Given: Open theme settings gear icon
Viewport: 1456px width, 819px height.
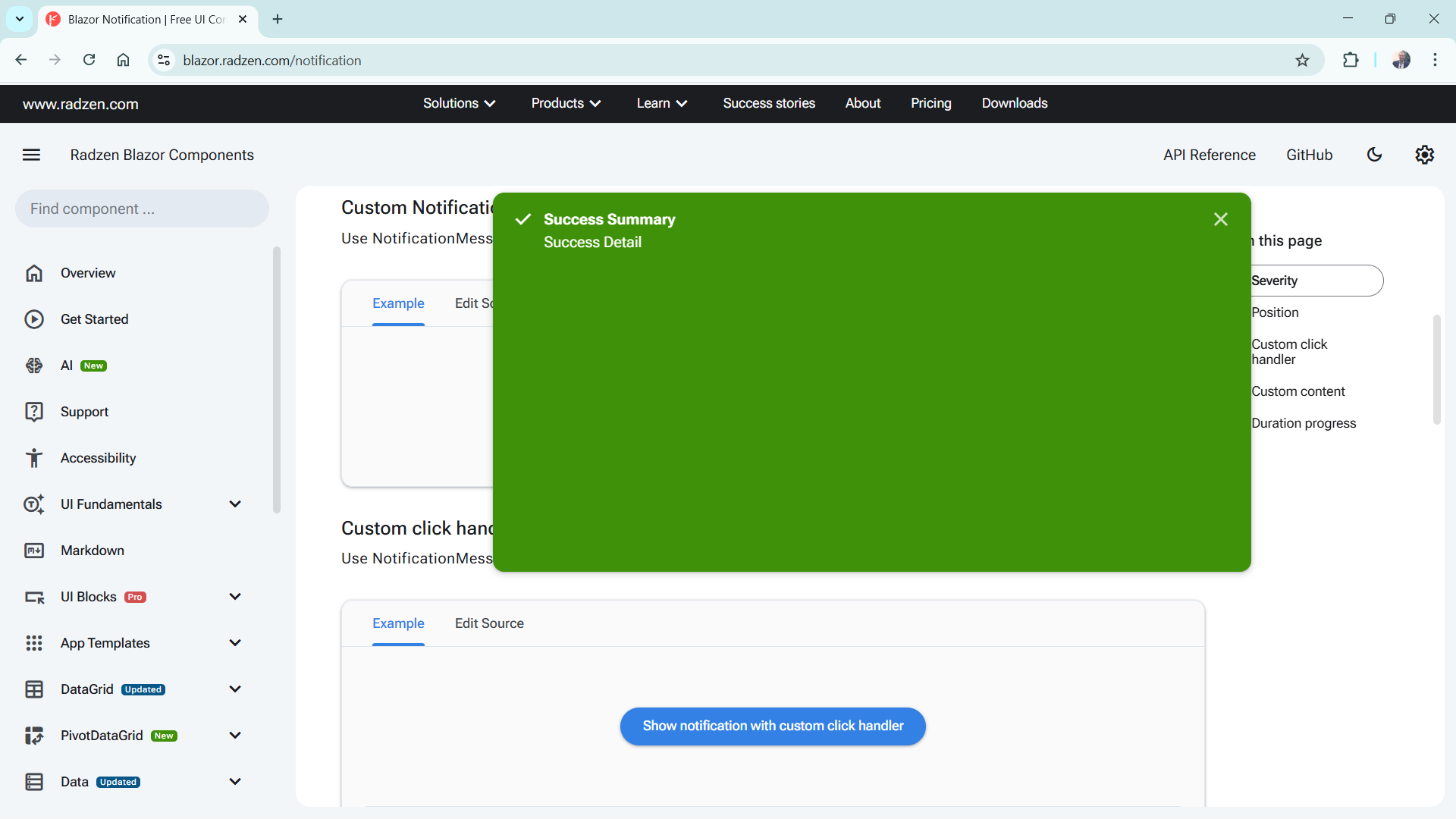Looking at the screenshot, I should 1424,155.
